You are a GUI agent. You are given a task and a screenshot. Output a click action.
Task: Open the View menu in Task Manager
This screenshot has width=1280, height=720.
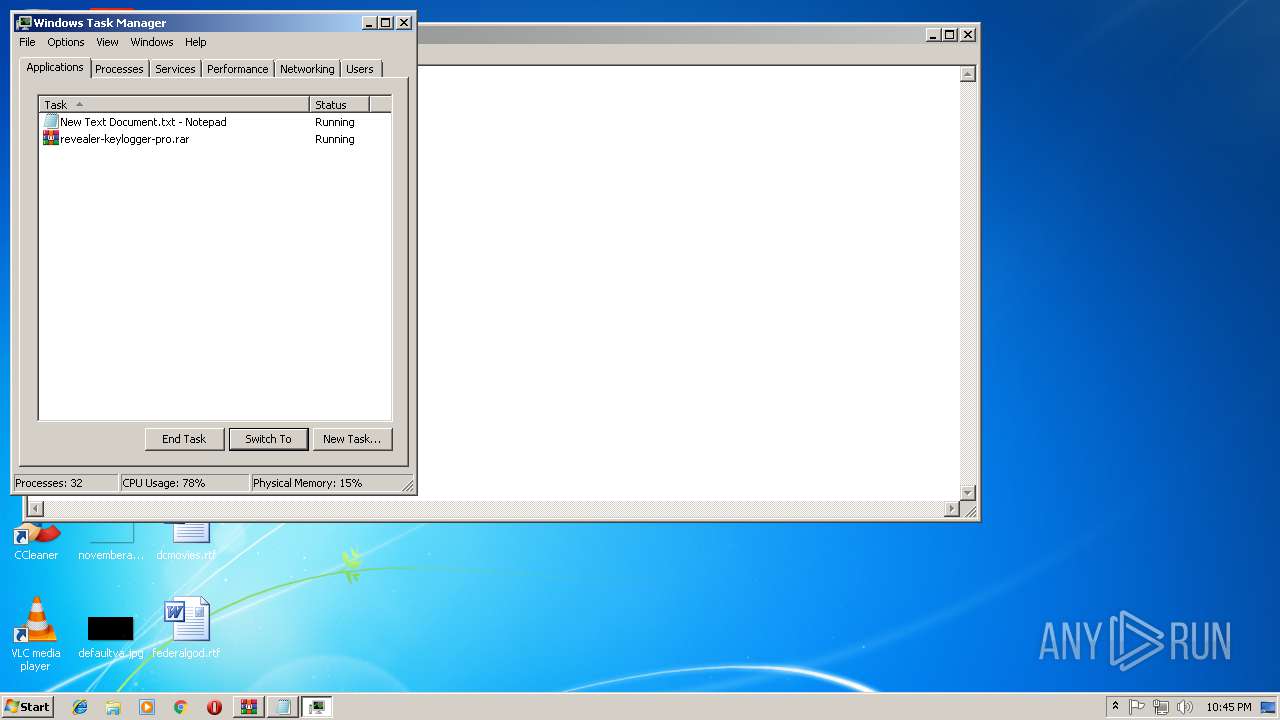point(107,42)
